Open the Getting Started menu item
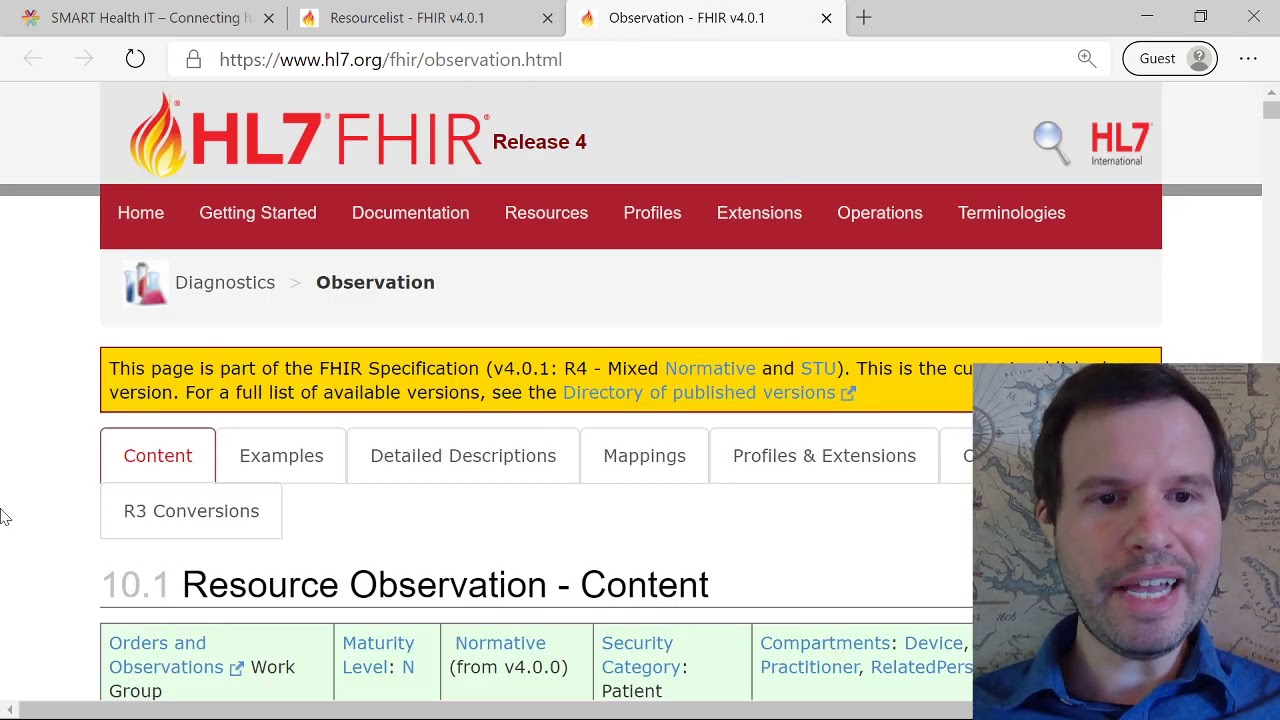This screenshot has height=720, width=1280. [258, 213]
